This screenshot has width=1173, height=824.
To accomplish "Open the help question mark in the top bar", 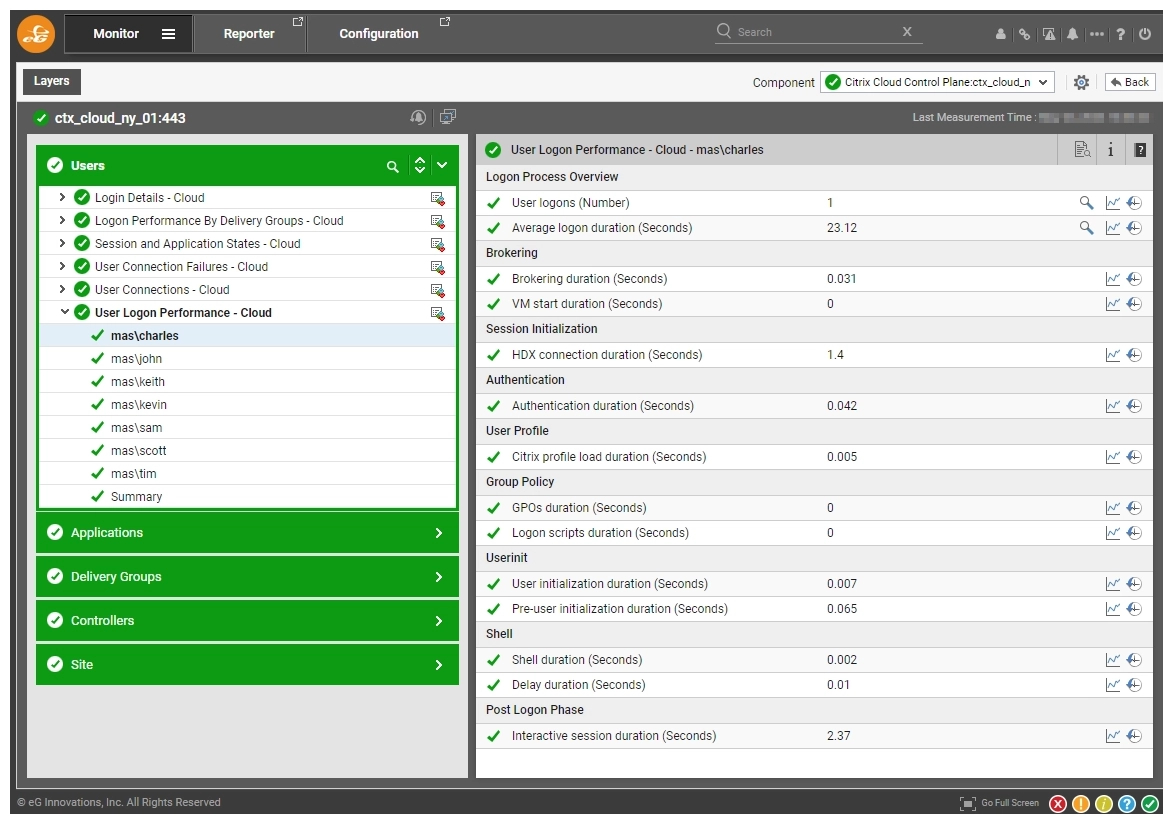I will (x=1121, y=34).
